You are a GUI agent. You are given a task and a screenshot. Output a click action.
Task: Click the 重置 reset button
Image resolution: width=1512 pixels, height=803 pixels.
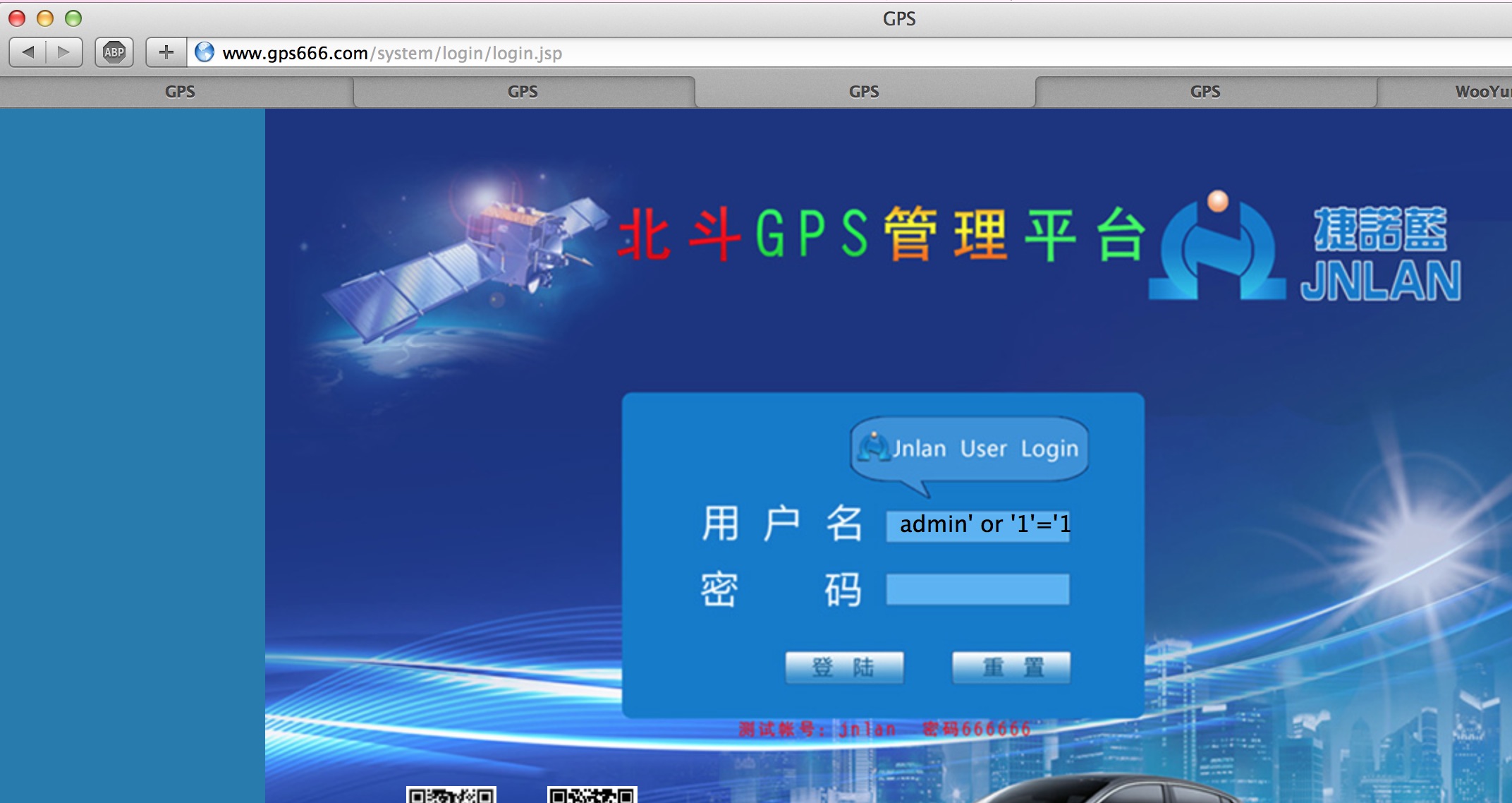(x=1011, y=667)
